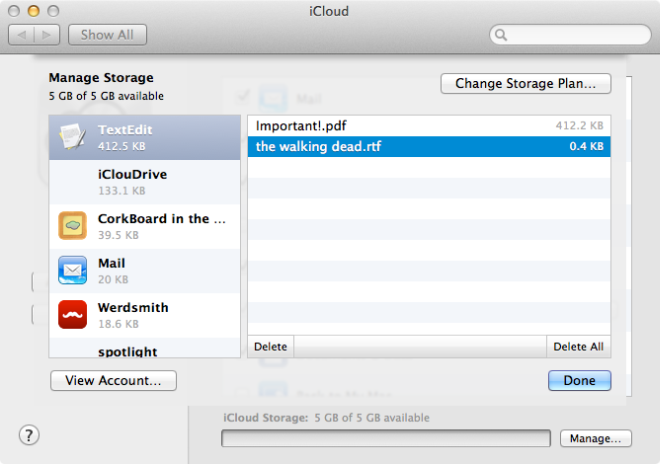Select the TextEdit app icon
660x464 pixels.
72,136
